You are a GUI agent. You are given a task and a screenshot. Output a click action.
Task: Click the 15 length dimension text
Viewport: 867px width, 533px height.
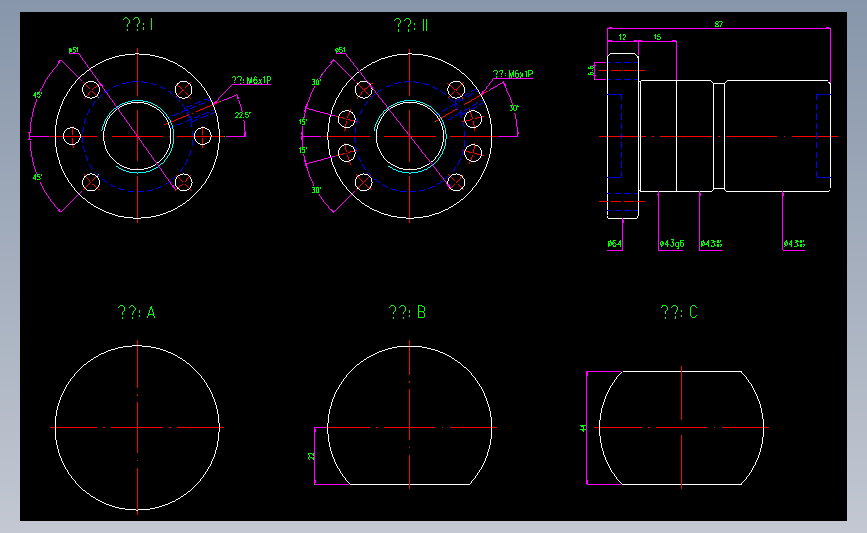(657, 37)
